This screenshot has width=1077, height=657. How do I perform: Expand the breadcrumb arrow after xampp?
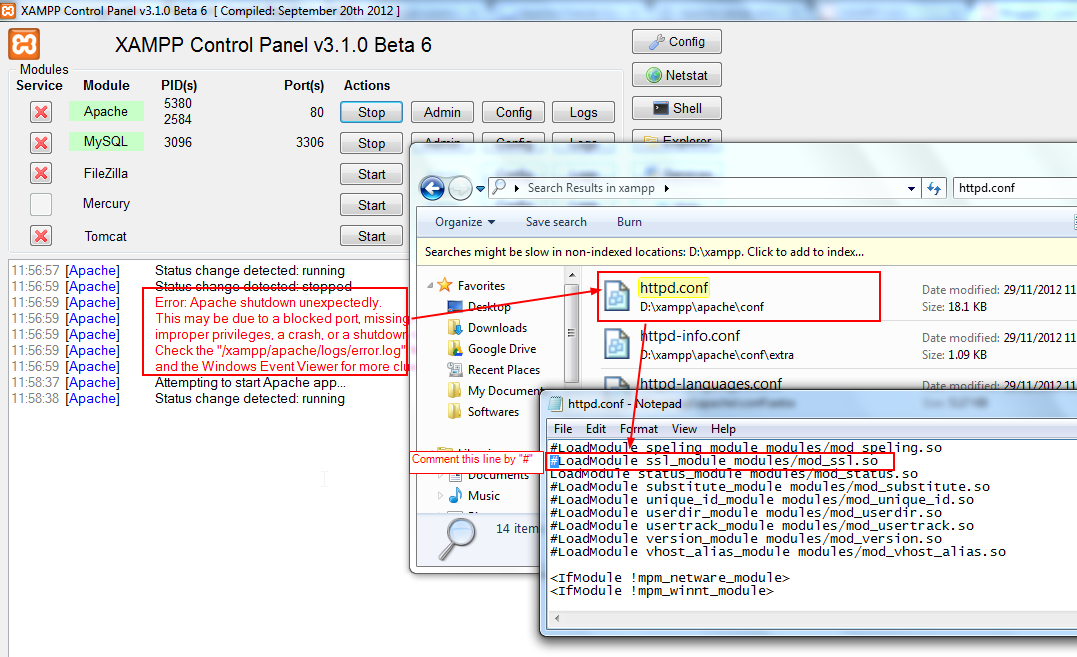666,188
